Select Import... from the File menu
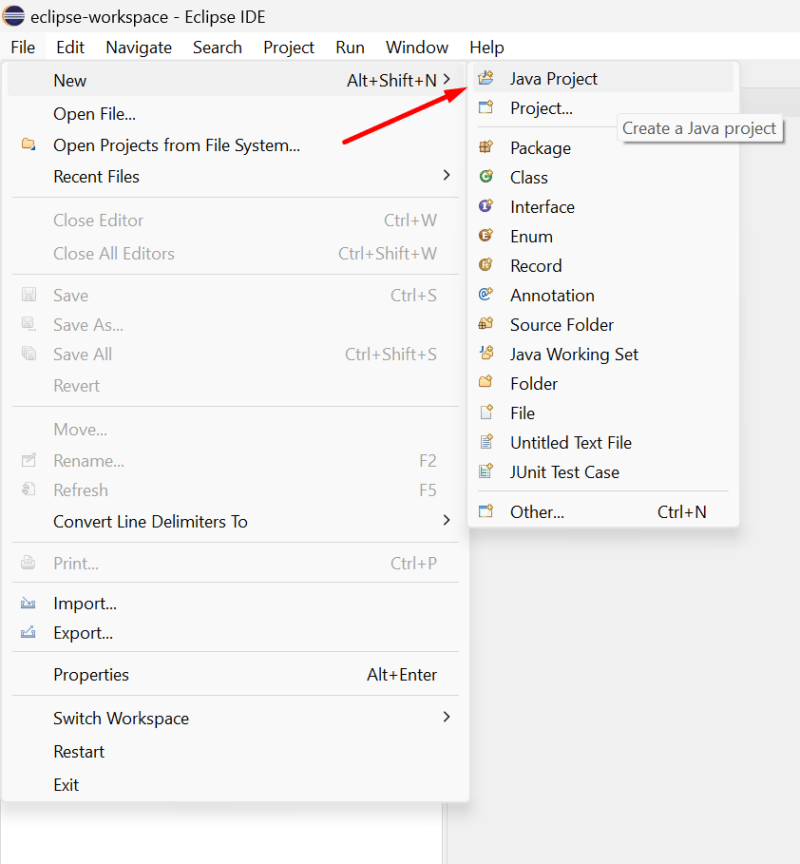Image resolution: width=800 pixels, height=864 pixels. pos(235,603)
